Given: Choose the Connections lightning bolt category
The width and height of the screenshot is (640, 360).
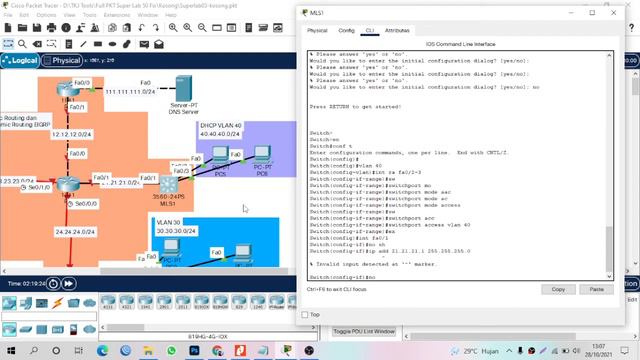Looking at the screenshot, I should point(58,303).
